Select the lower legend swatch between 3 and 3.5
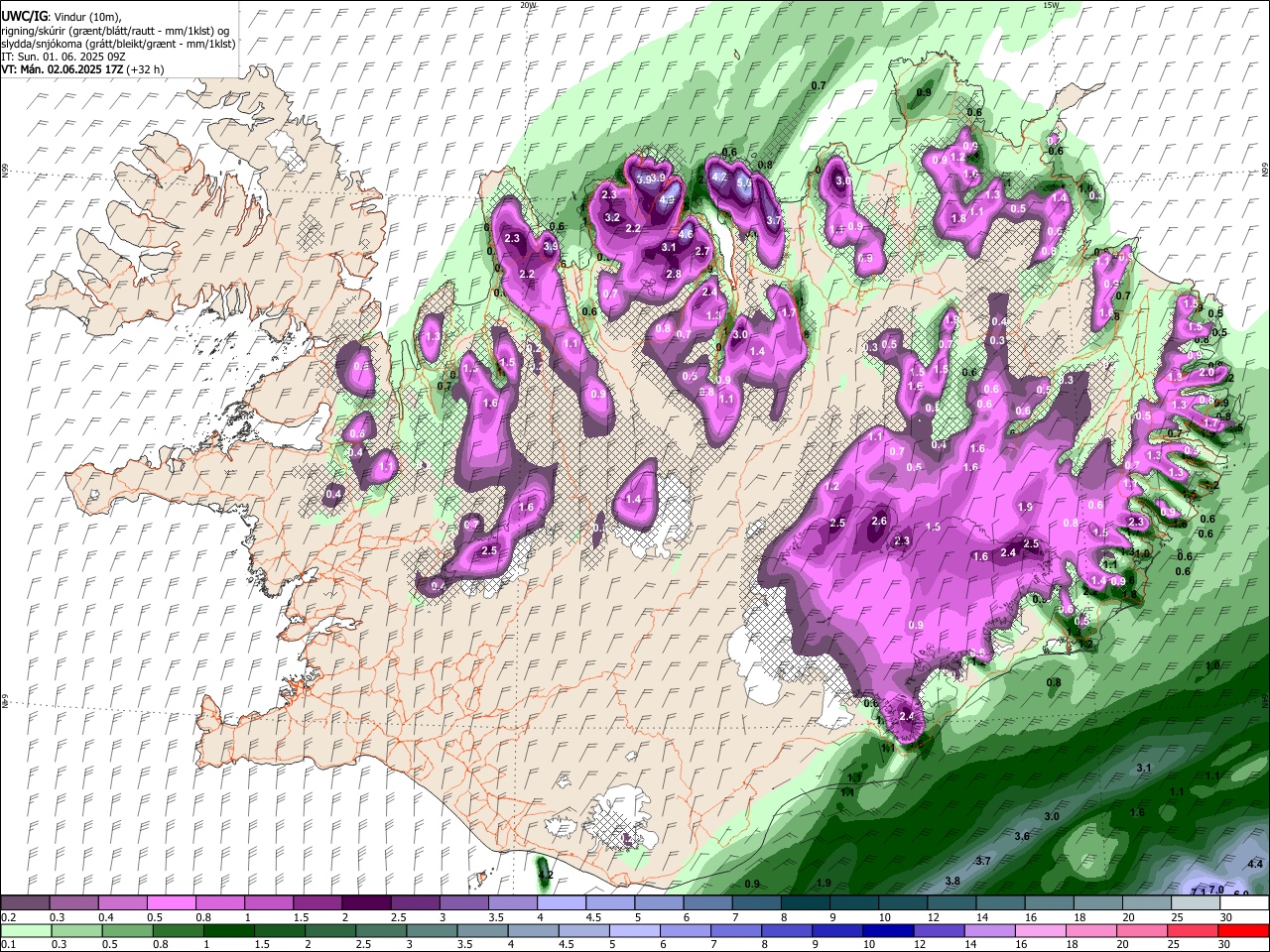This screenshot has height=952, width=1270. (432, 931)
